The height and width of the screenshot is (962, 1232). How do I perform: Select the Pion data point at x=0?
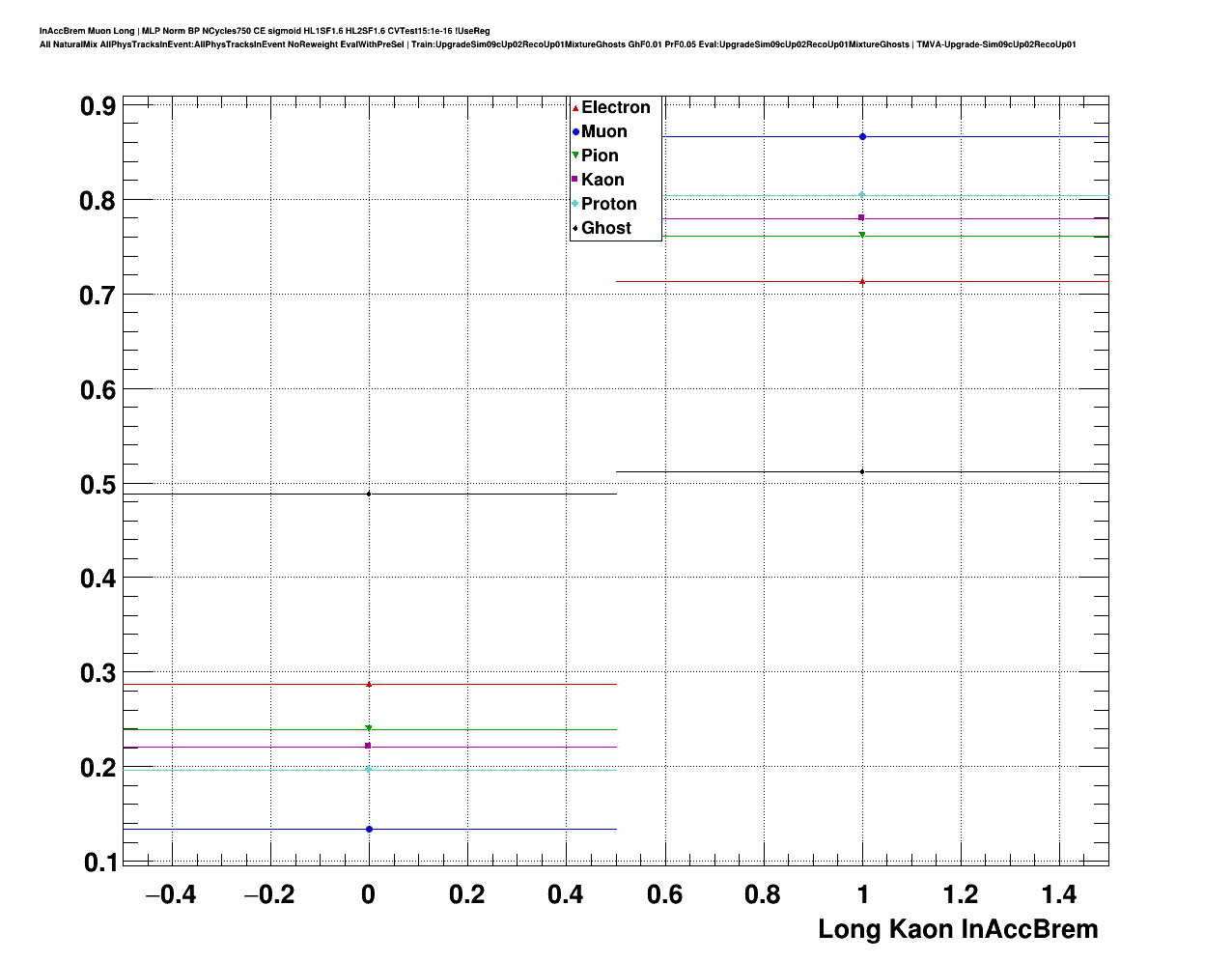pos(369,728)
